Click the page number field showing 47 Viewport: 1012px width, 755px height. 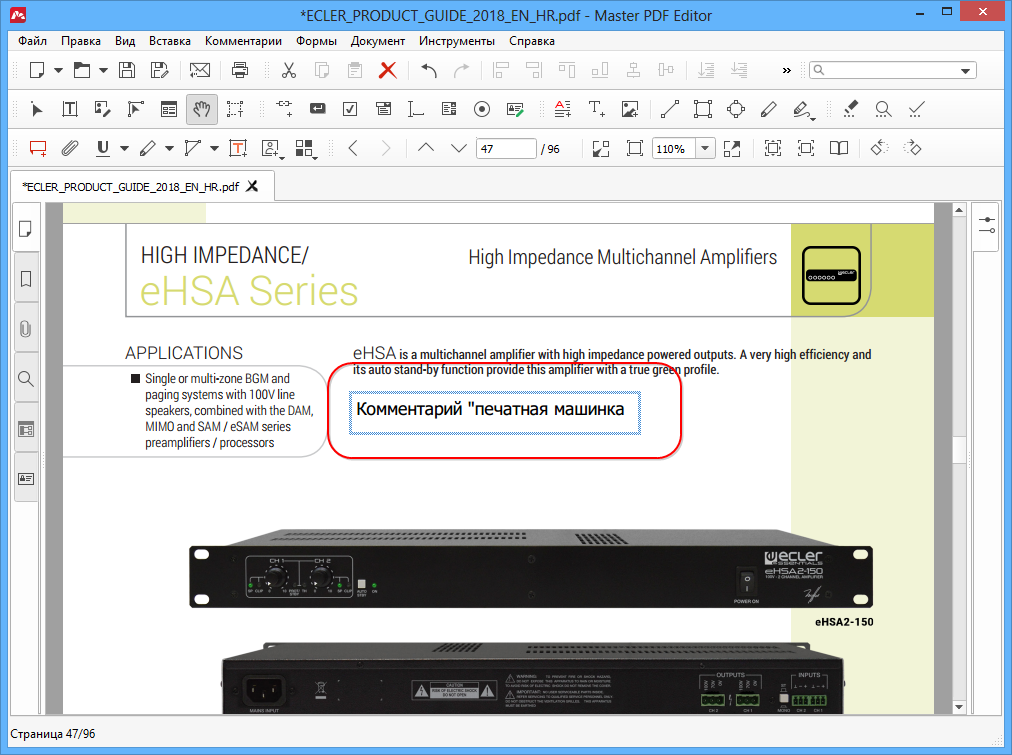tap(505, 148)
